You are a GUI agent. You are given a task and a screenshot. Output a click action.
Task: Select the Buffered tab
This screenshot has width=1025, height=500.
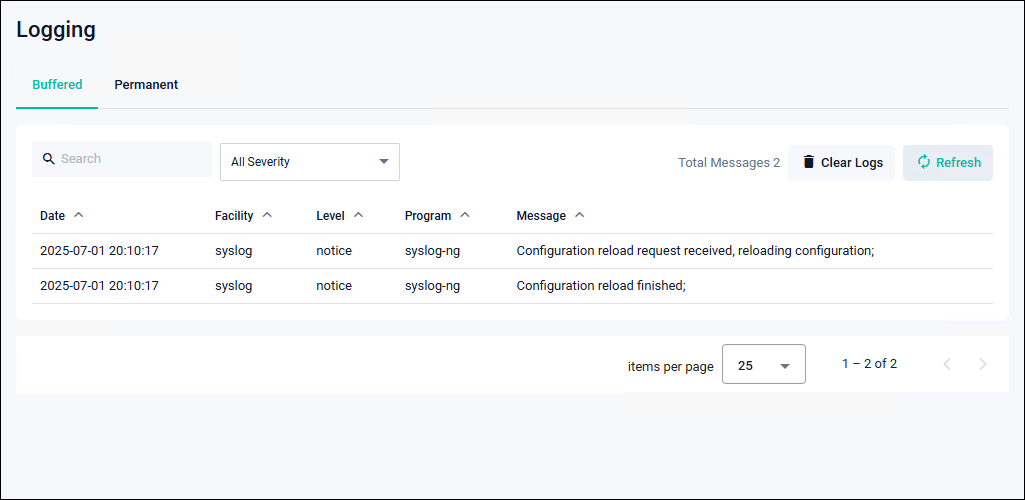(57, 85)
